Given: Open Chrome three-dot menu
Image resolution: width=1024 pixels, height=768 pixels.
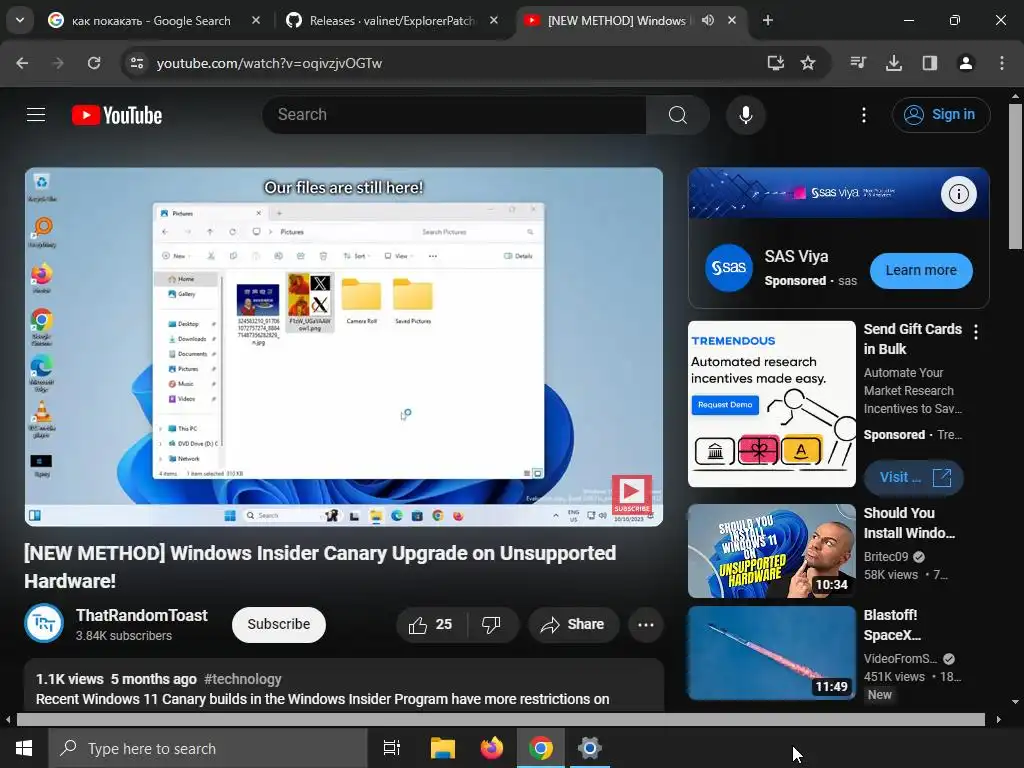Looking at the screenshot, I should 1001,63.
